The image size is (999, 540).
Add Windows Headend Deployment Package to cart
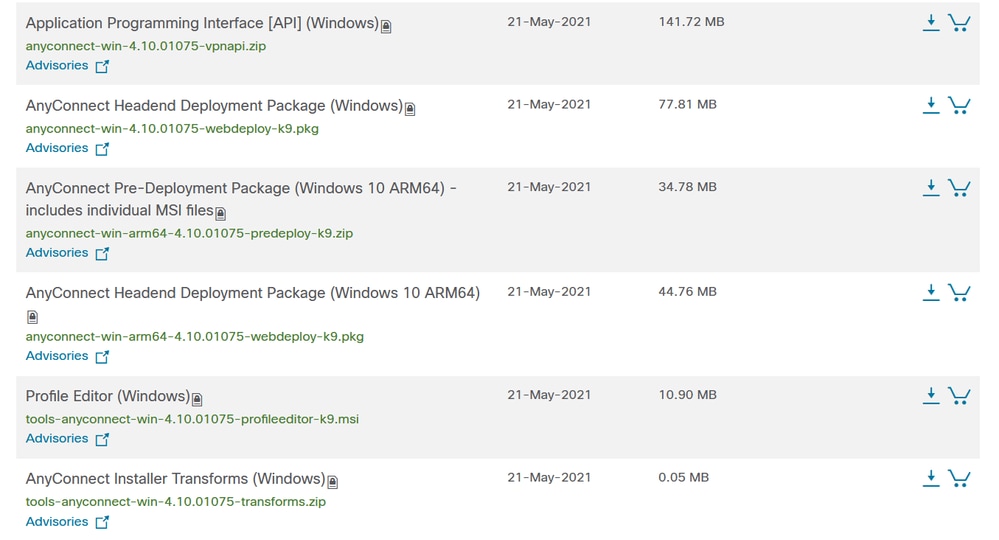coord(959,105)
